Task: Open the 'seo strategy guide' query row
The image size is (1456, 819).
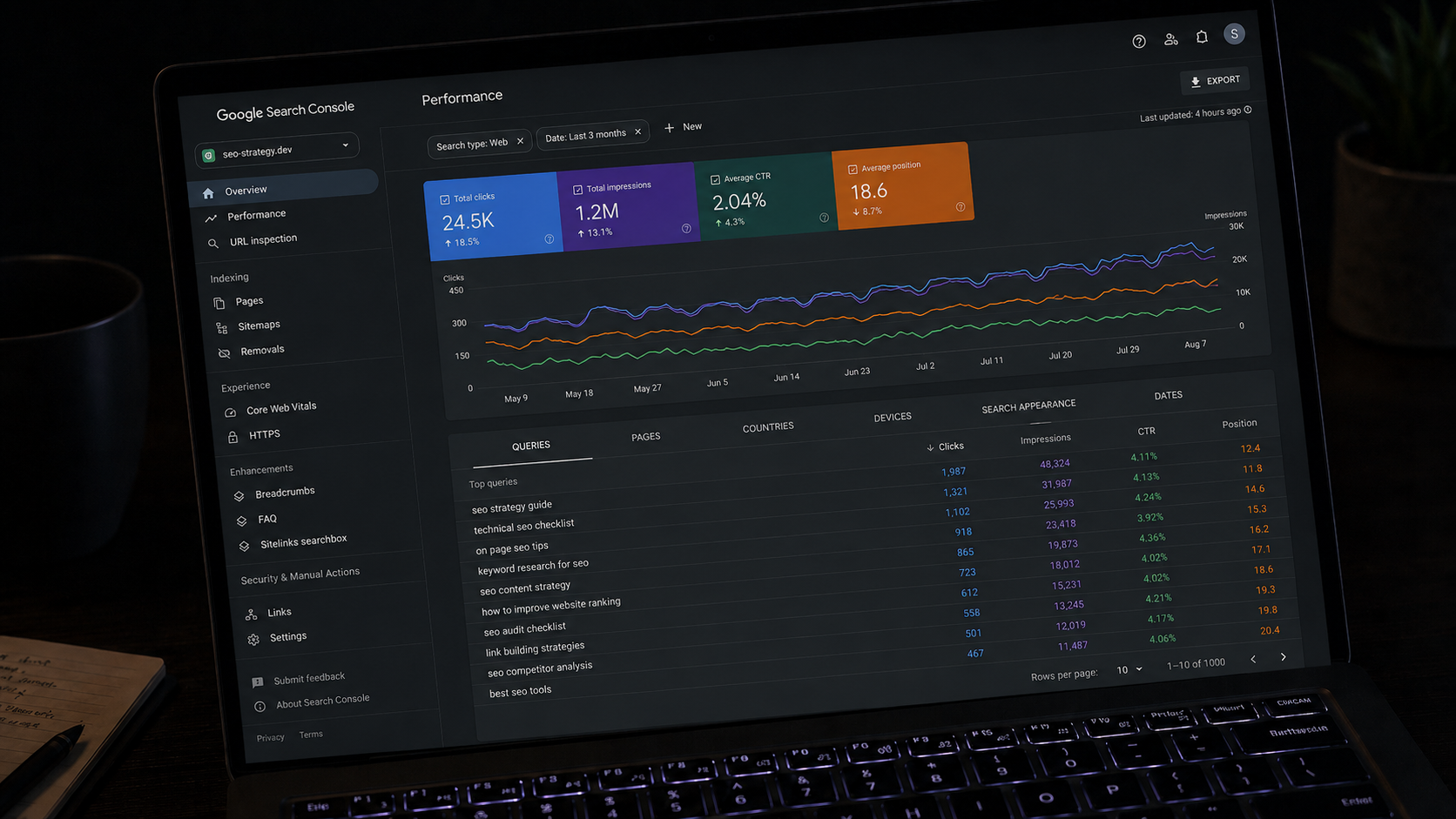Action: tap(512, 507)
